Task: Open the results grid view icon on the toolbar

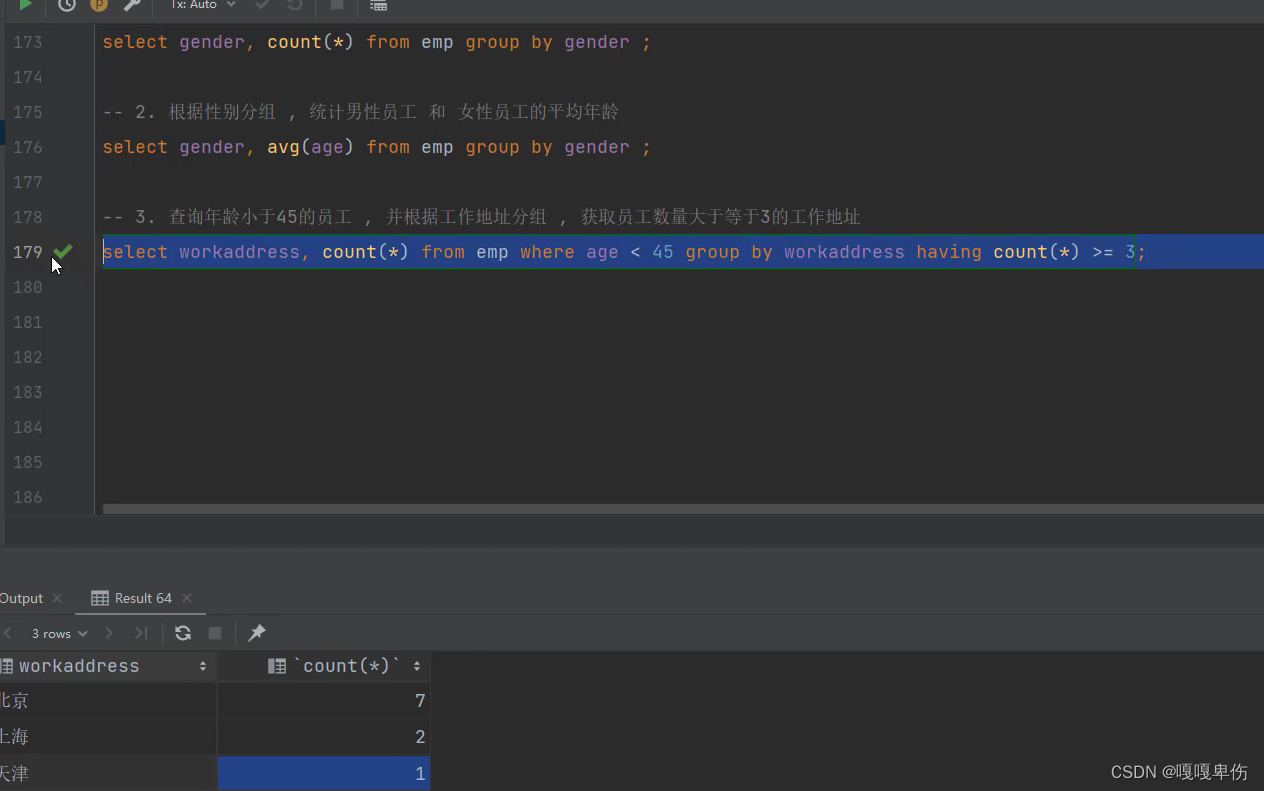Action: tap(378, 7)
